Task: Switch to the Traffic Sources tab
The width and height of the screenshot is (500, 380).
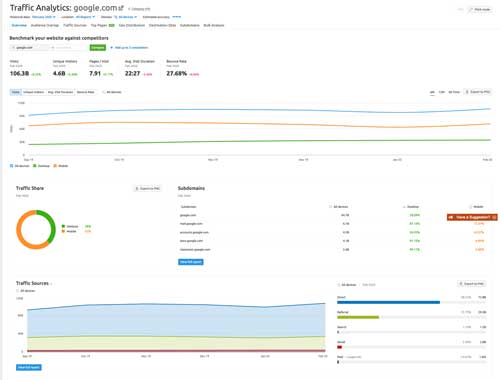Action: click(75, 25)
